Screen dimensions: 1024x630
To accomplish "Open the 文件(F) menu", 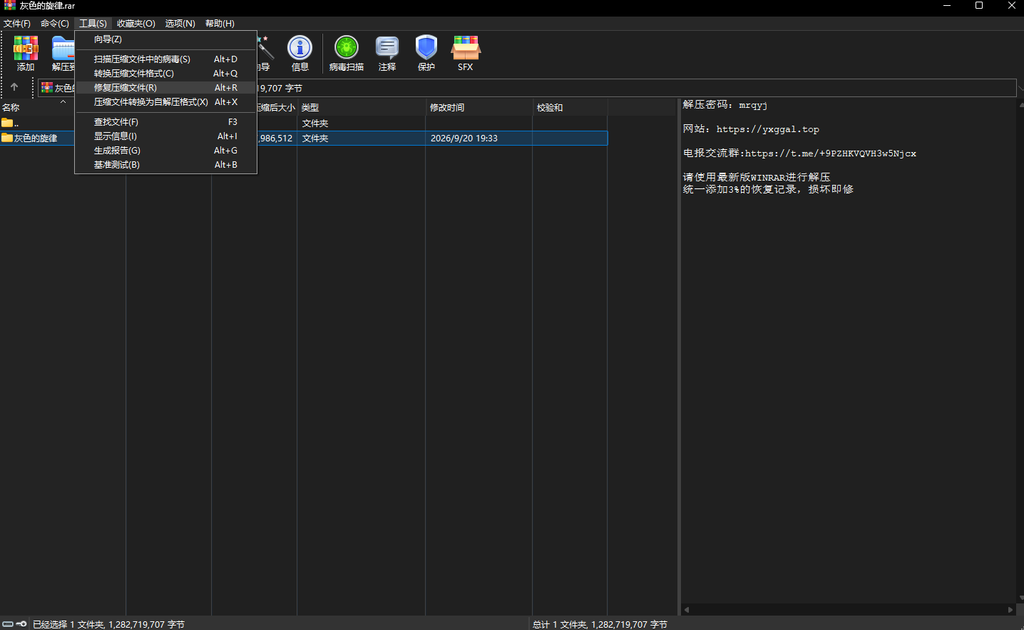I will [17, 24].
